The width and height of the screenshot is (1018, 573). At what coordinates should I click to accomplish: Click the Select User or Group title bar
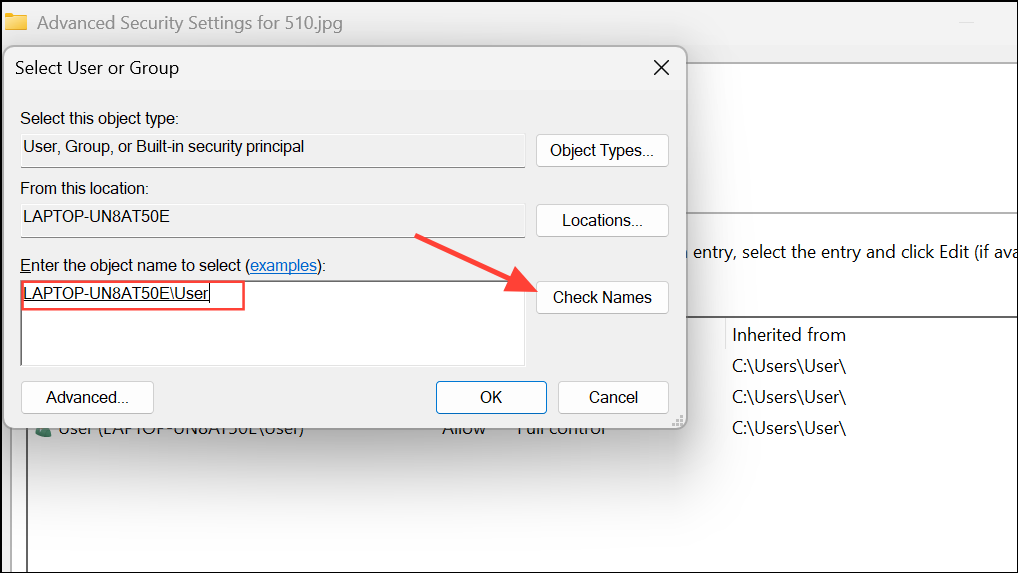tap(325, 67)
